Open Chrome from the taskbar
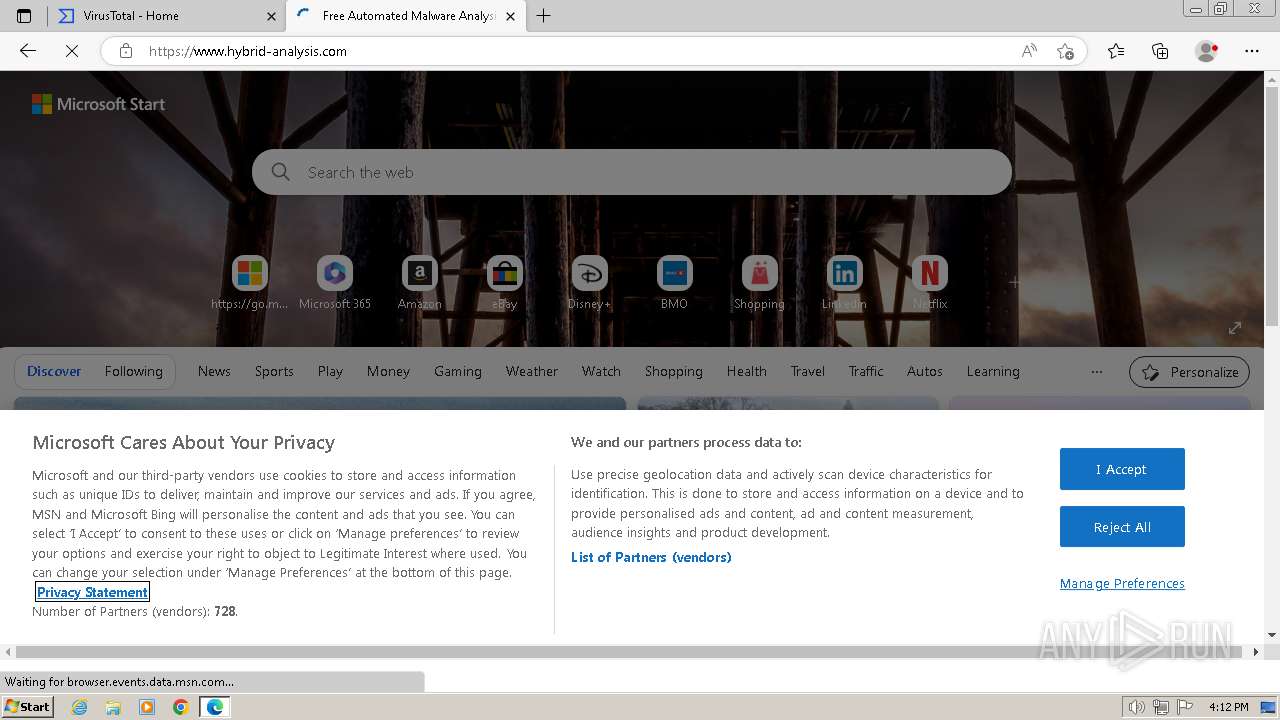This screenshot has width=1280, height=720. click(x=181, y=707)
